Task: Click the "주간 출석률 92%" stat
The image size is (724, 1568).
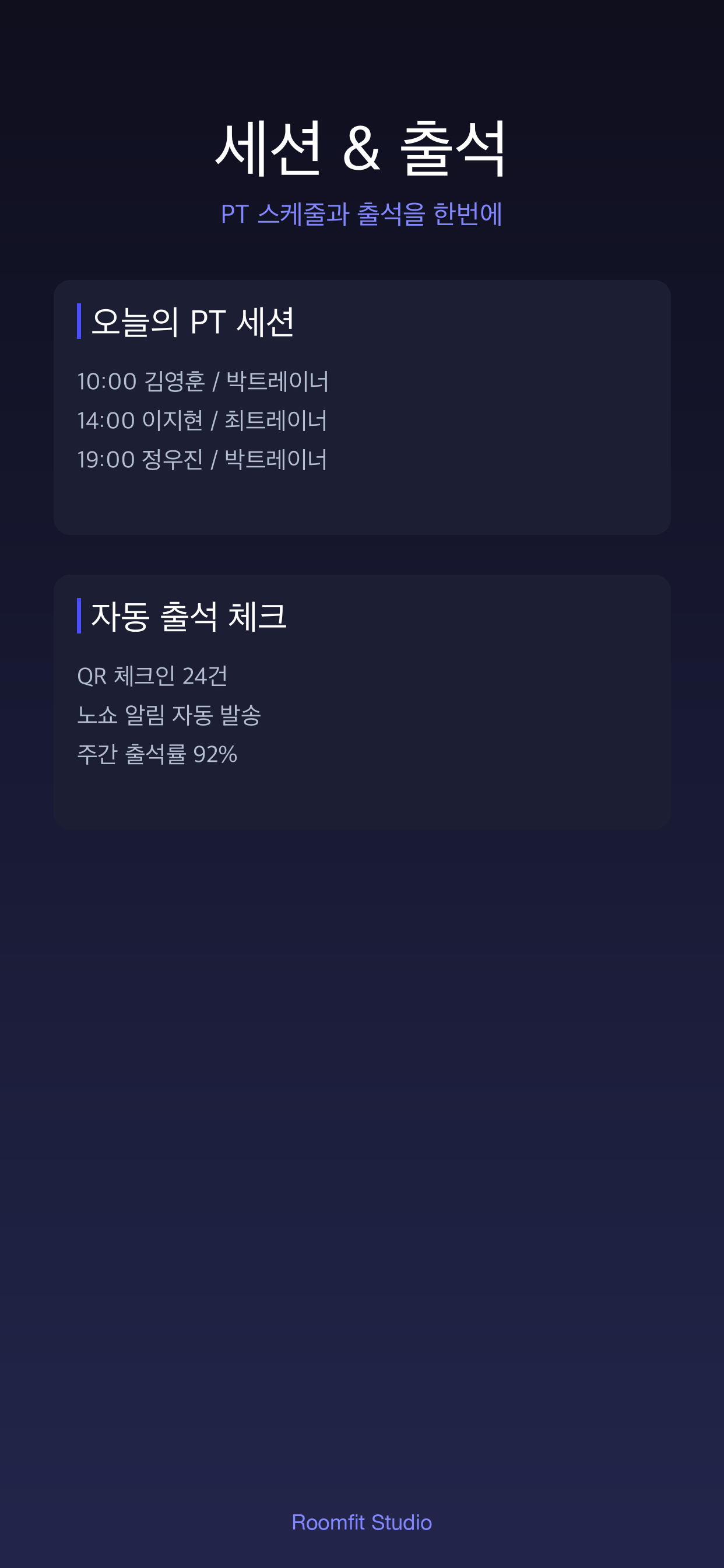Action: pos(157,754)
